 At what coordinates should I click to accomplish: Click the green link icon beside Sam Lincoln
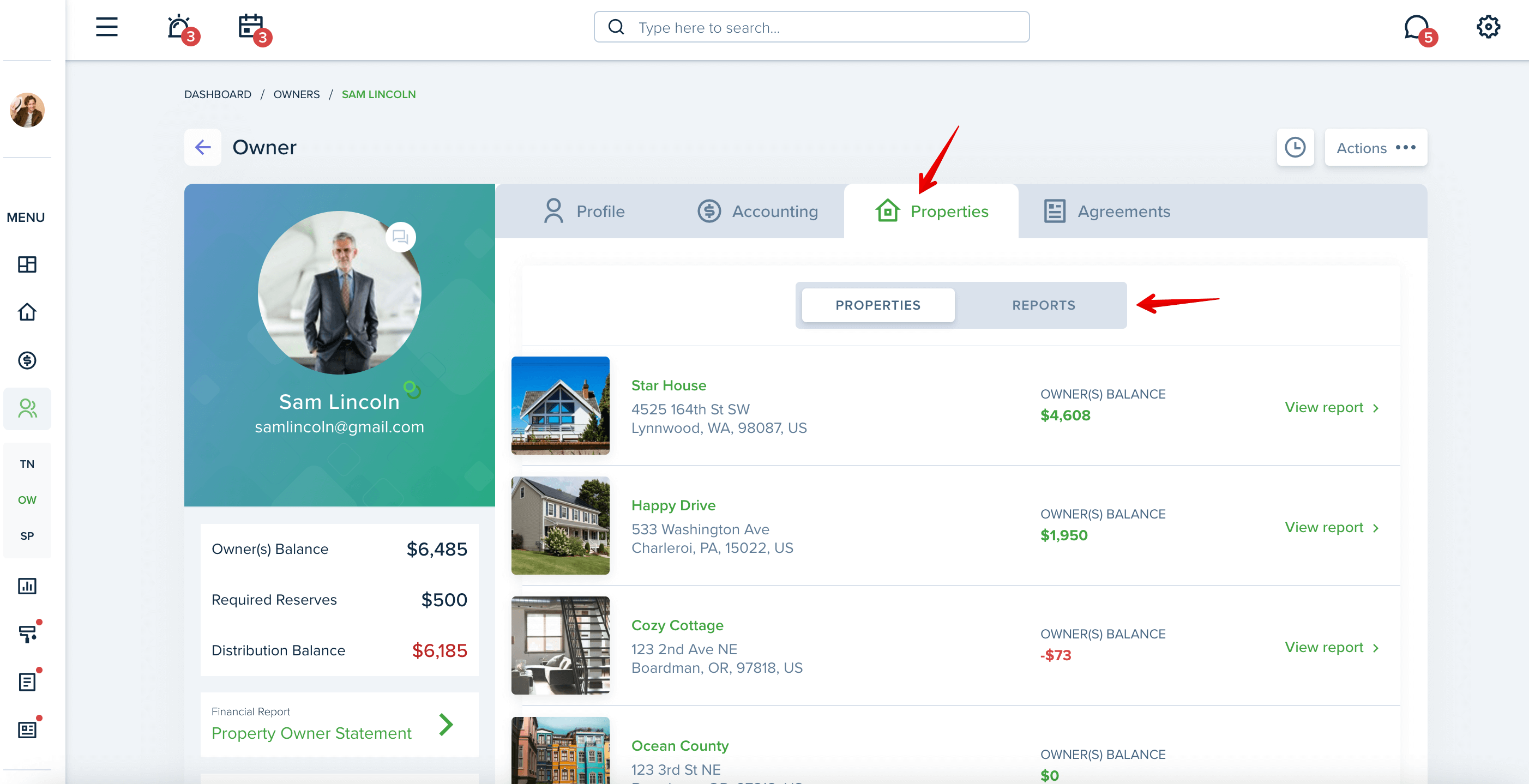(x=412, y=390)
